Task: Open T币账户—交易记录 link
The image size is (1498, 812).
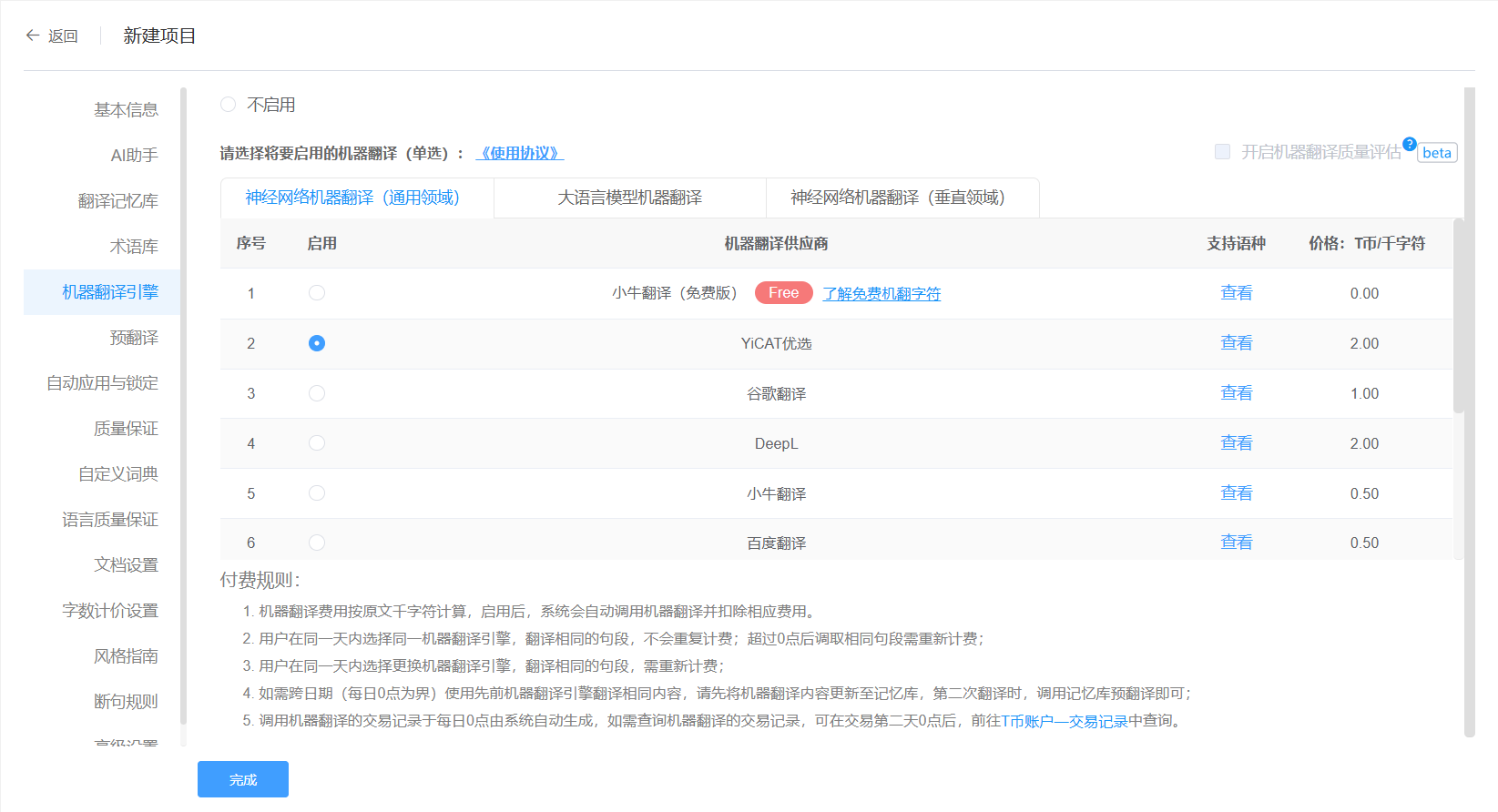Action: click(x=1064, y=721)
